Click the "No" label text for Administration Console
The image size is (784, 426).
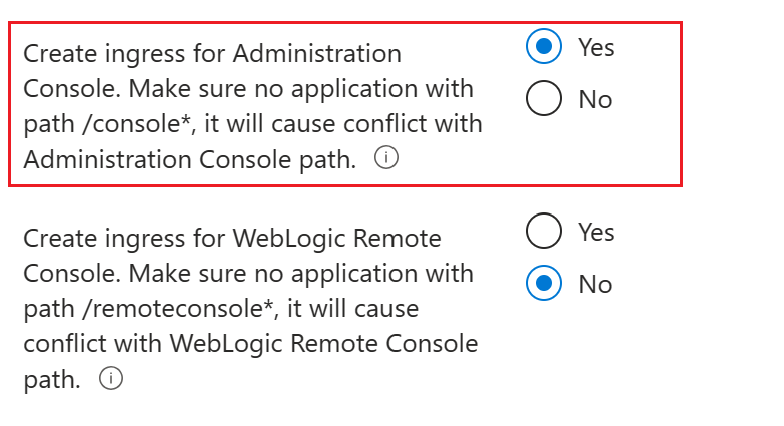(595, 99)
